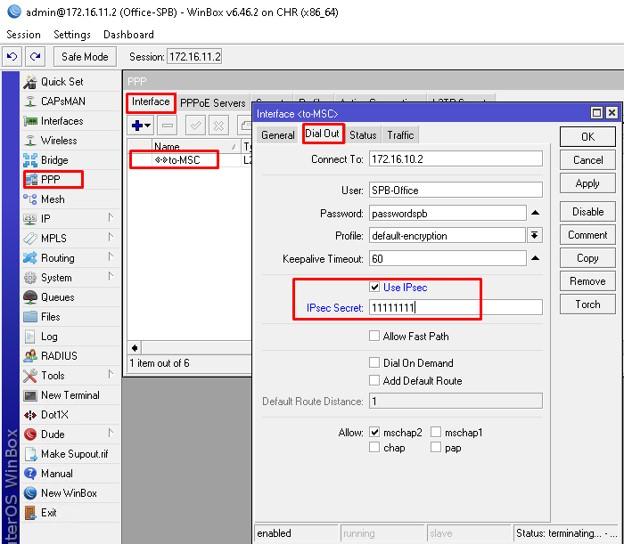The image size is (624, 544).
Task: Launch New Terminal
Action: click(x=70, y=395)
